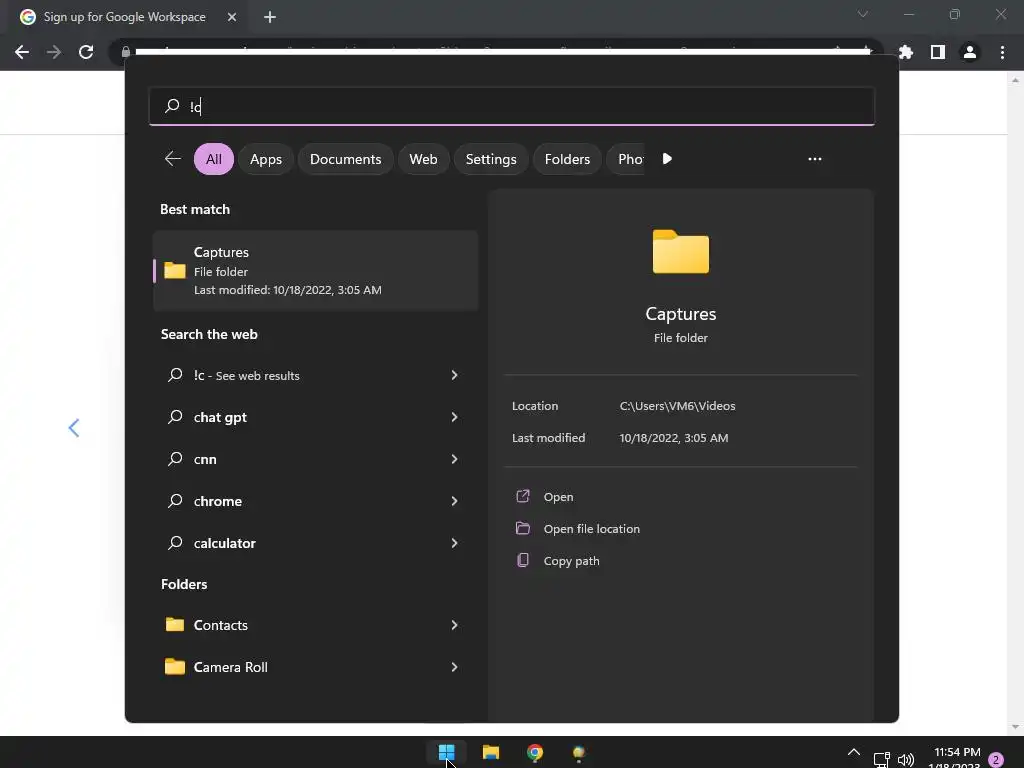The height and width of the screenshot is (768, 1024).
Task: Select the 'calculator' web suggestion
Action: 225,543
